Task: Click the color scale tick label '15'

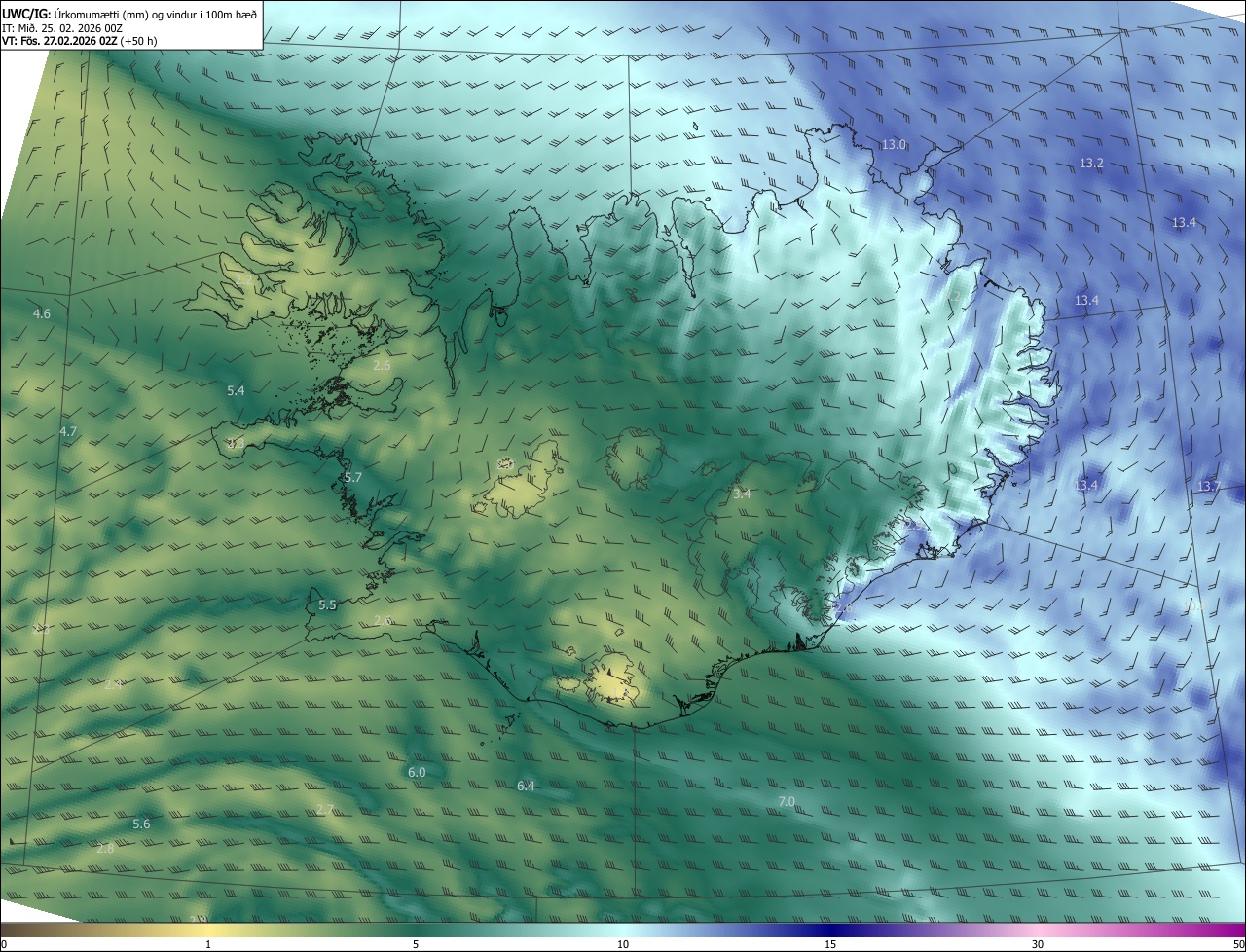Action: pos(830,944)
